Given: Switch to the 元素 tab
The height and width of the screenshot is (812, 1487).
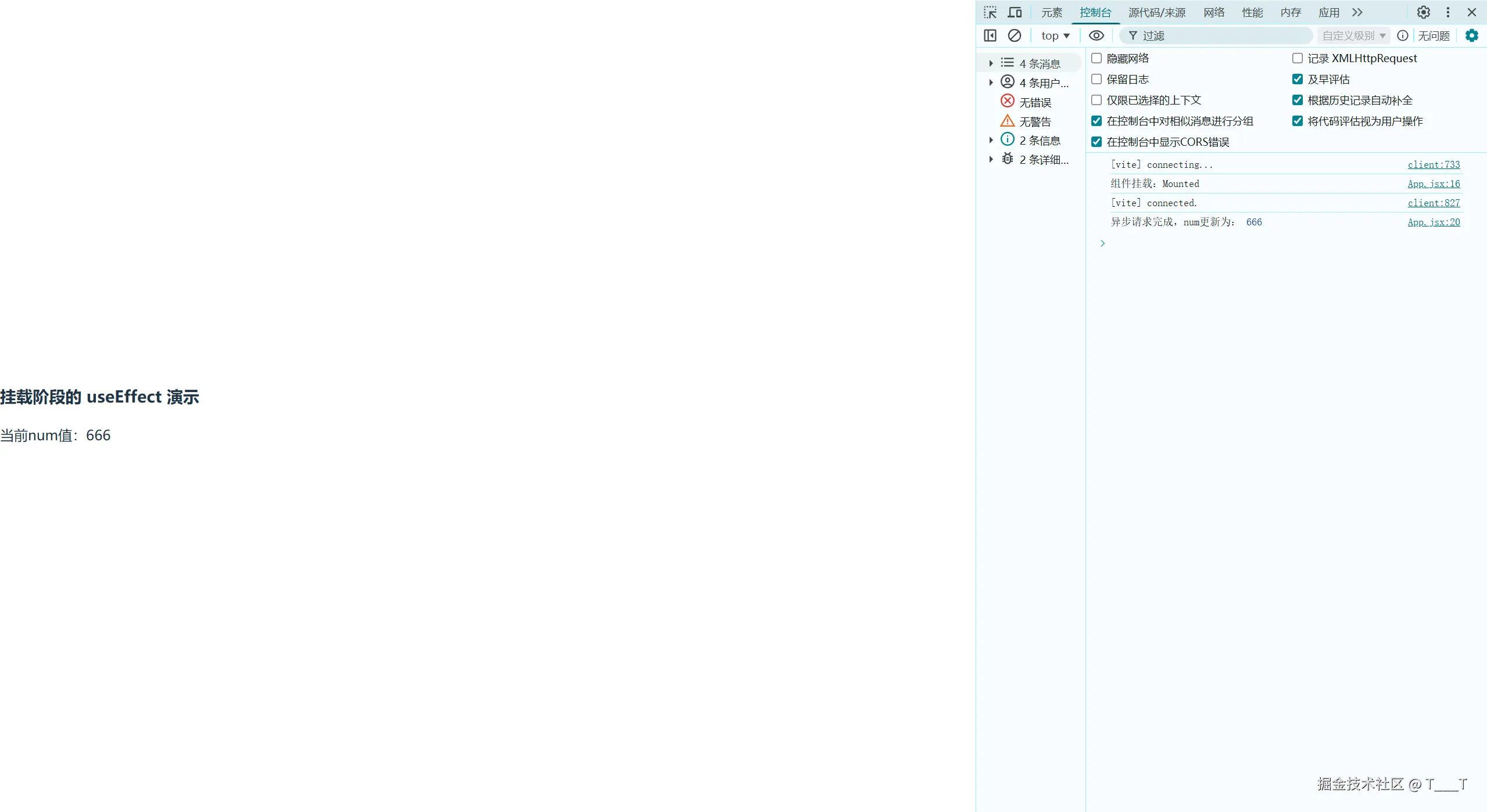Looking at the screenshot, I should pyautogui.click(x=1051, y=12).
